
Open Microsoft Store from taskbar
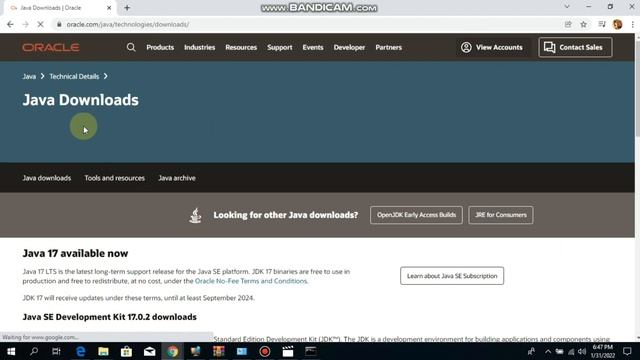pos(126,351)
